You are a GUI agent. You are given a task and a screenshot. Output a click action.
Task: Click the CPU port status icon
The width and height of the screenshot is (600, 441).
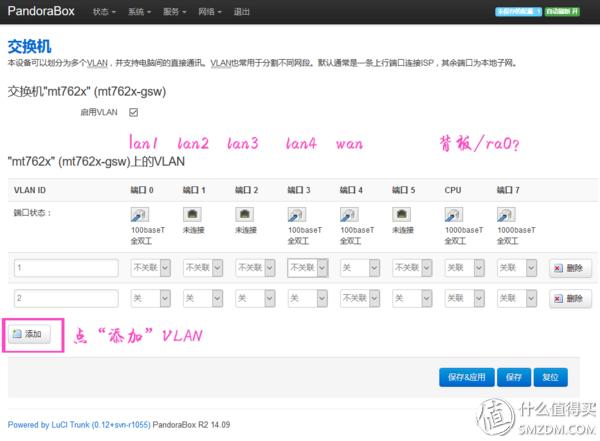(453, 214)
